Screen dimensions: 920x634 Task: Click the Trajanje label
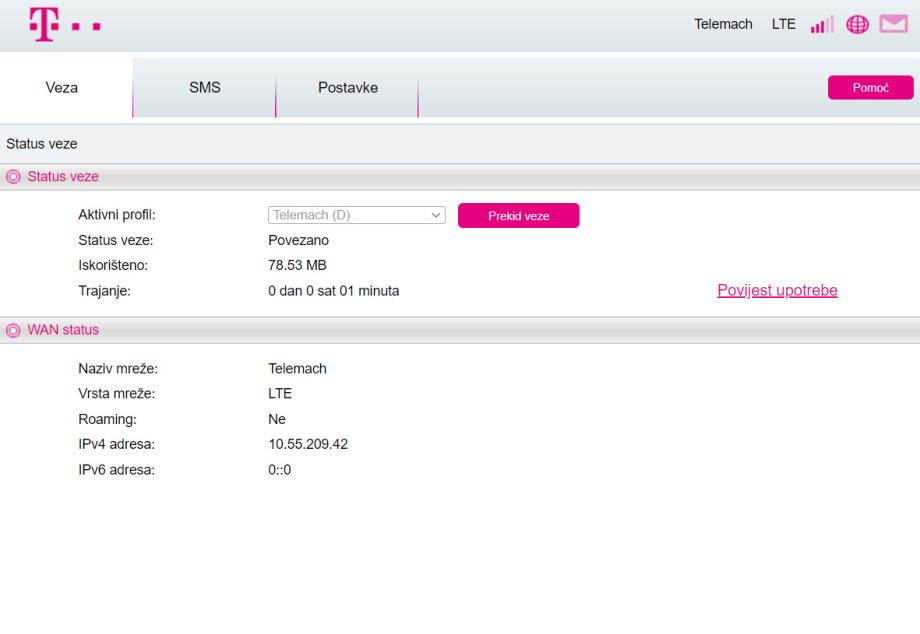[x=104, y=291]
